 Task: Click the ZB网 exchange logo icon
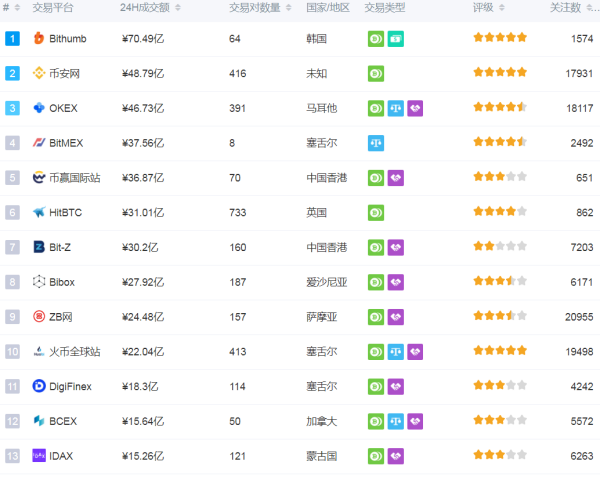click(39, 317)
